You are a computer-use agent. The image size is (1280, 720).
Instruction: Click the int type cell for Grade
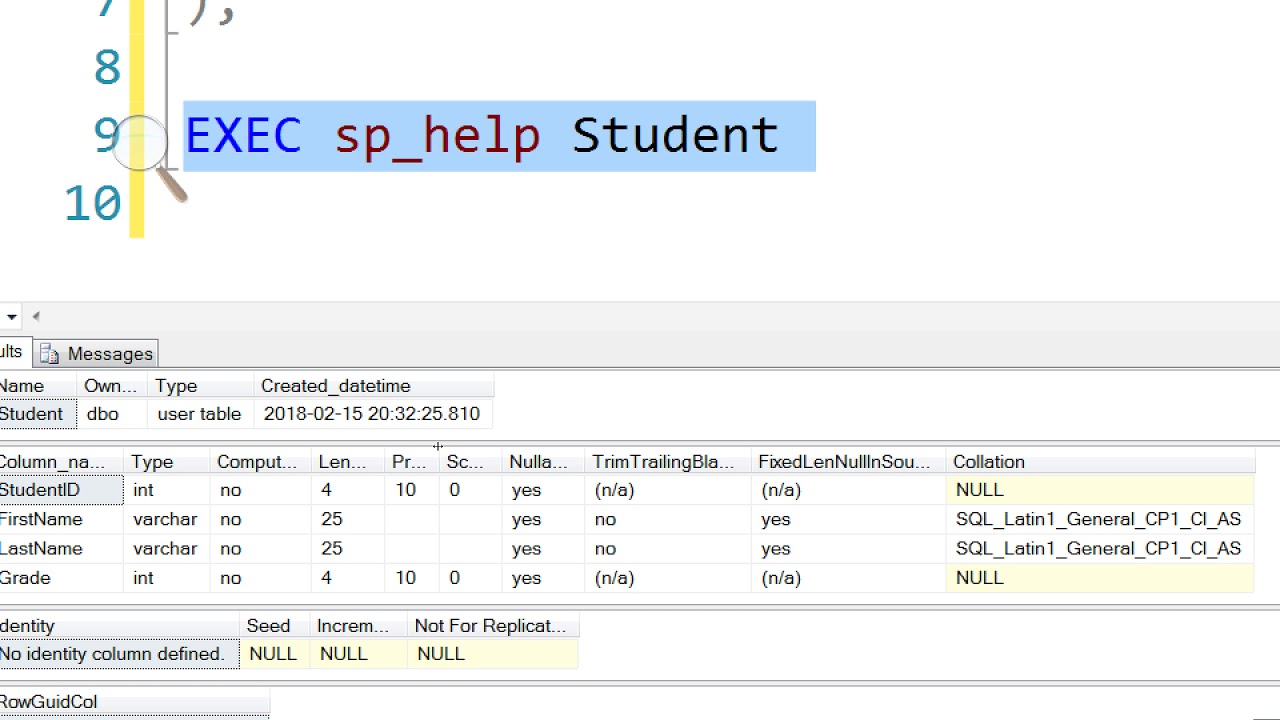(x=168, y=578)
